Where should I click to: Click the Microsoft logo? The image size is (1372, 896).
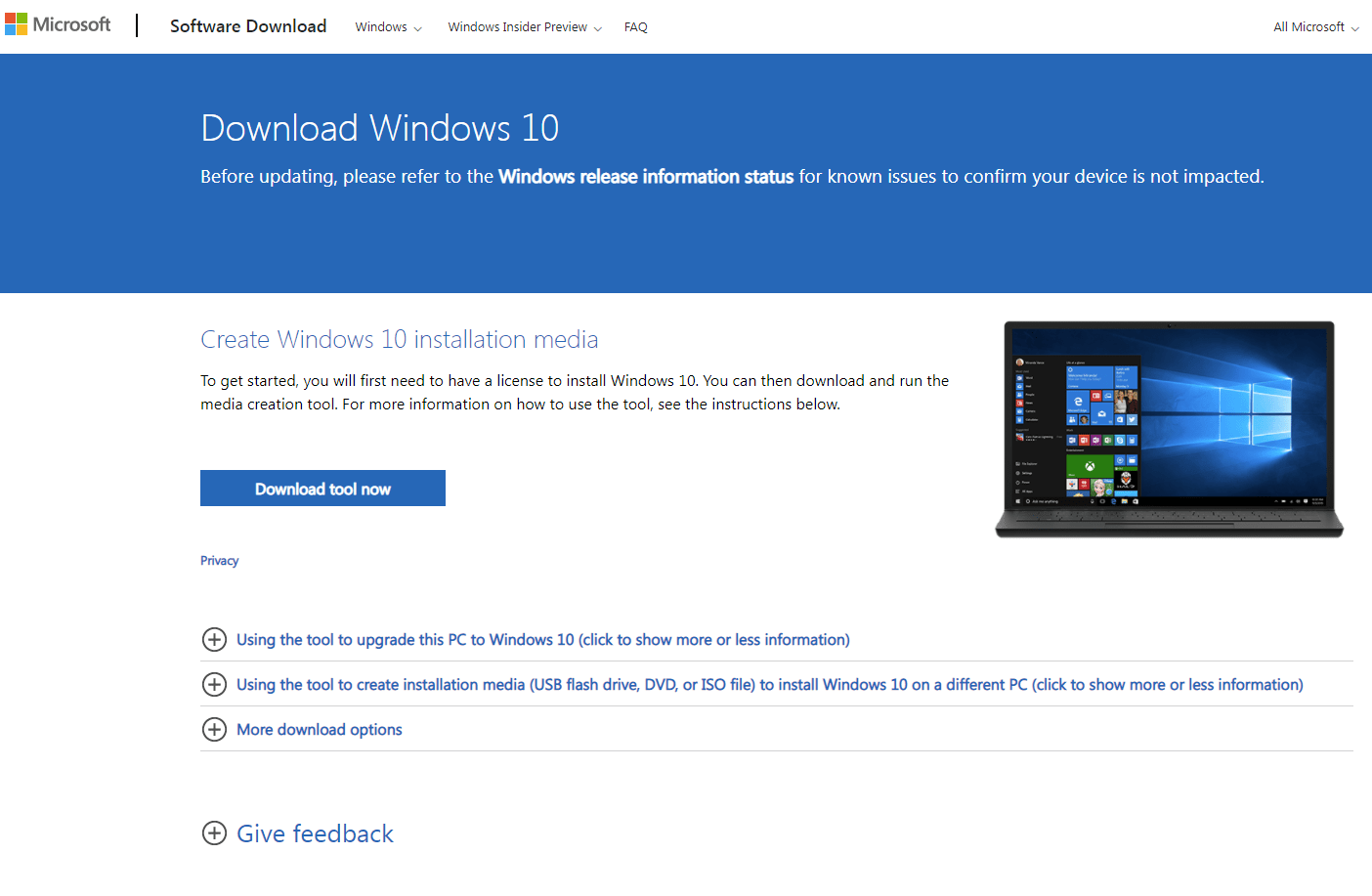coord(58,24)
